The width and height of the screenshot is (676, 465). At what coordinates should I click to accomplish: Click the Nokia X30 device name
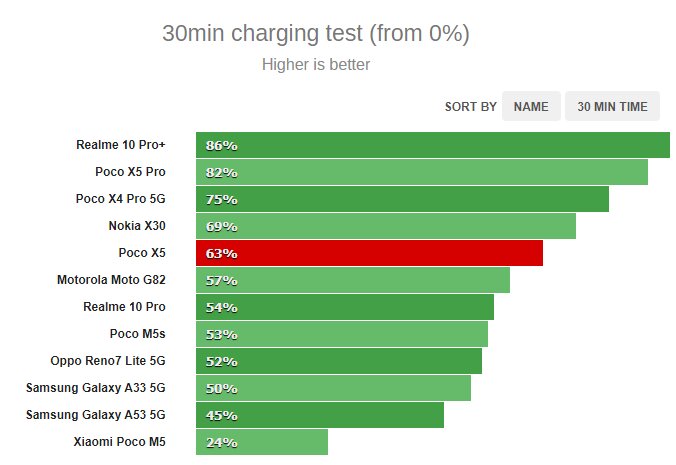coord(137,226)
